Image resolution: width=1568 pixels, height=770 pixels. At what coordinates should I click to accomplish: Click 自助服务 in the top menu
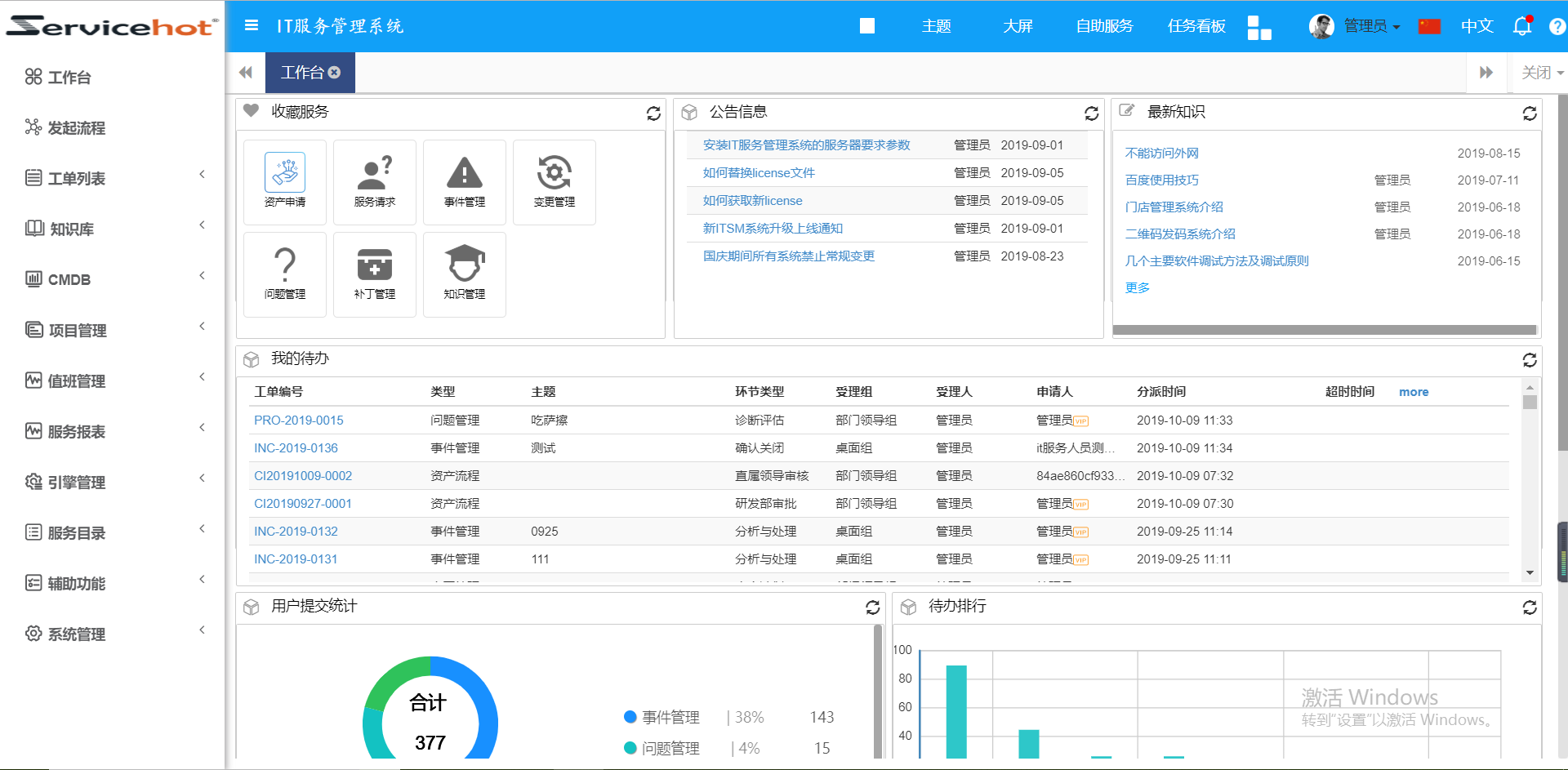(x=1104, y=26)
